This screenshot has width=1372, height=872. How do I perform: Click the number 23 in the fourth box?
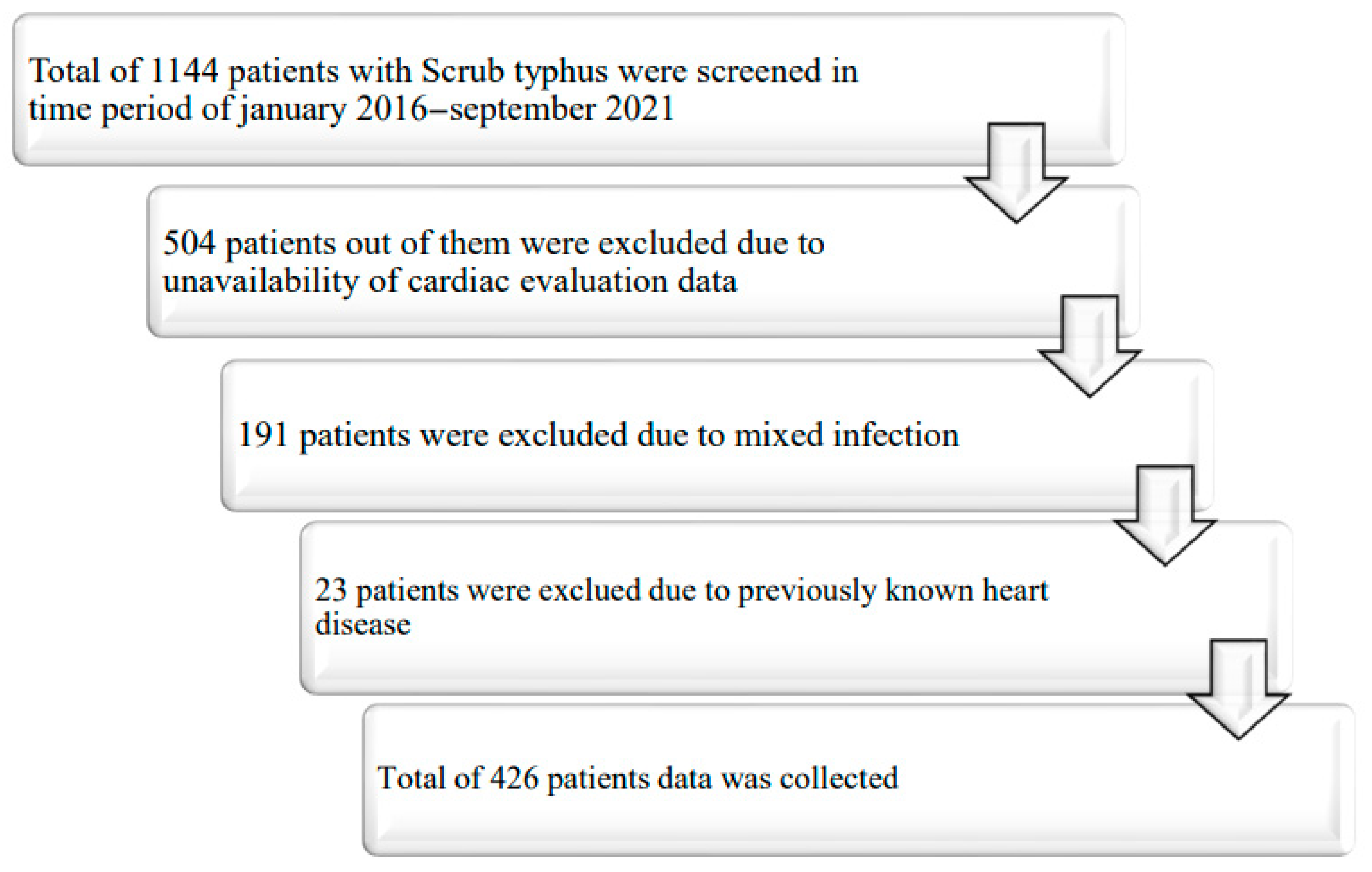point(331,590)
